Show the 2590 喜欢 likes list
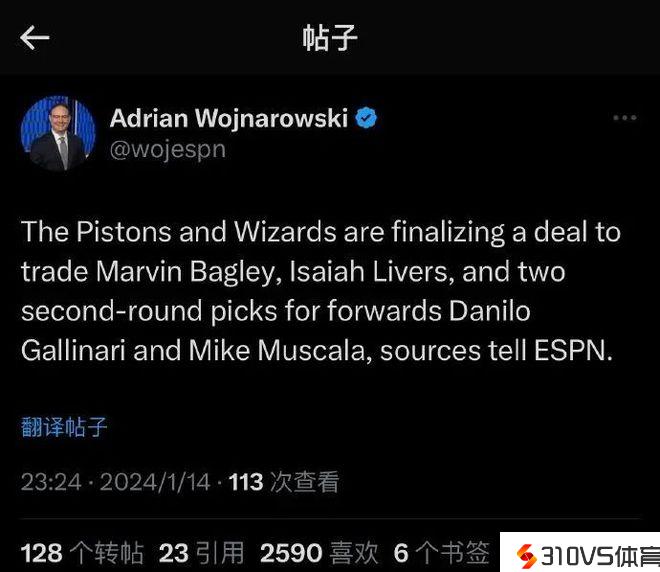 319,553
